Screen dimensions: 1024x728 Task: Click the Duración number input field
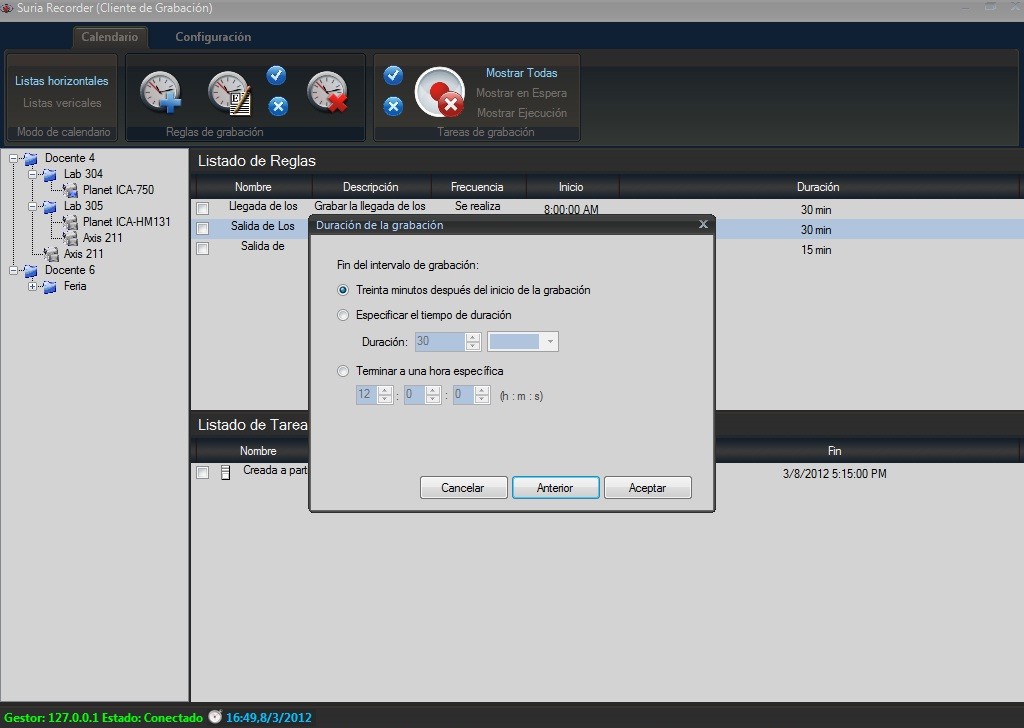pos(438,342)
